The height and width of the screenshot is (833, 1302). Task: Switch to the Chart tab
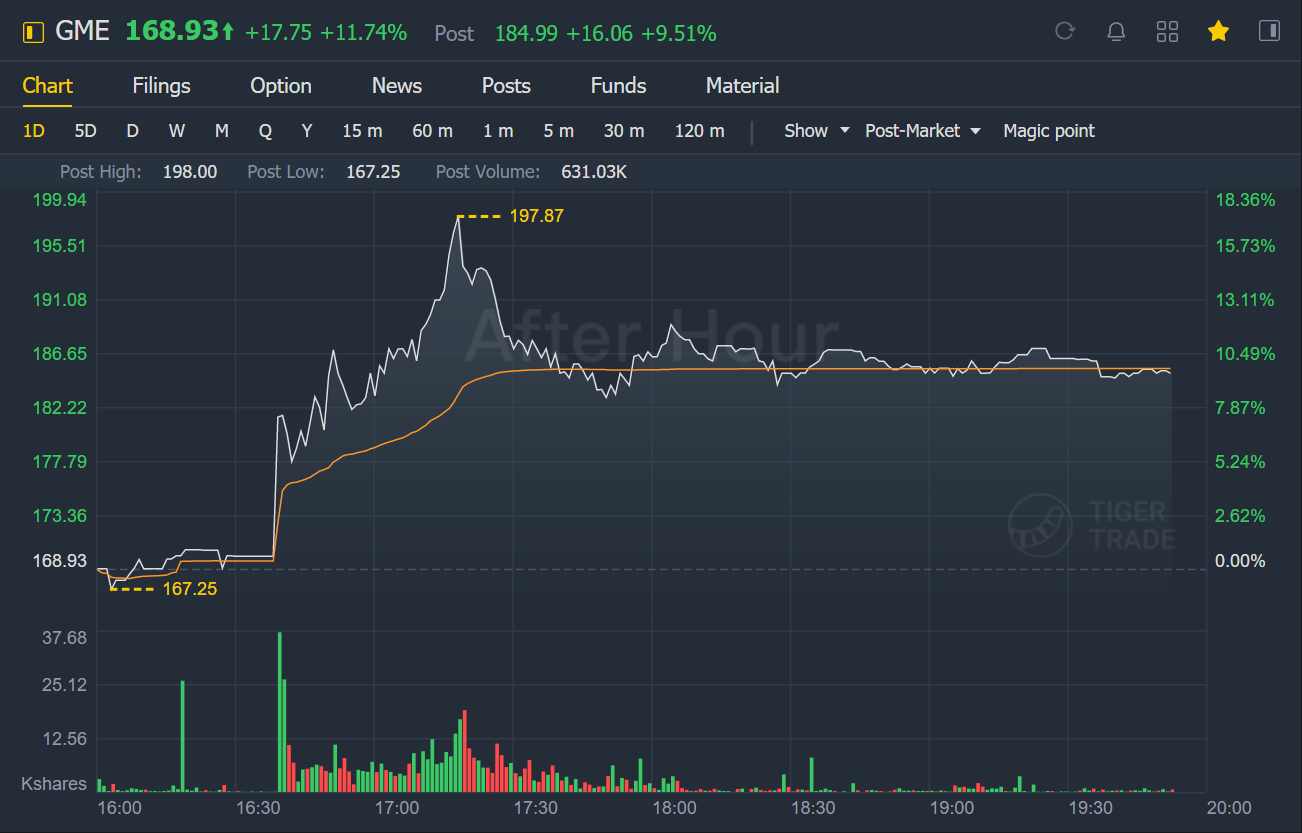pyautogui.click(x=48, y=86)
